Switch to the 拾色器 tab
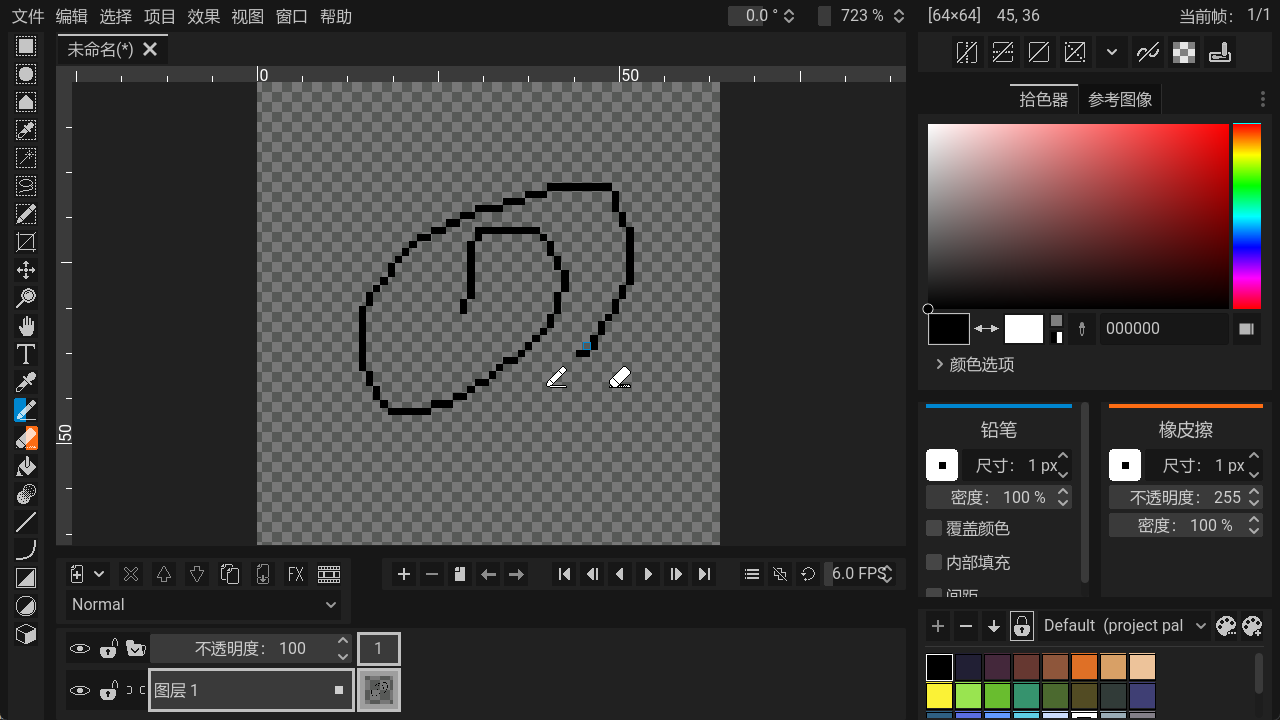The image size is (1280, 720). (x=1044, y=99)
